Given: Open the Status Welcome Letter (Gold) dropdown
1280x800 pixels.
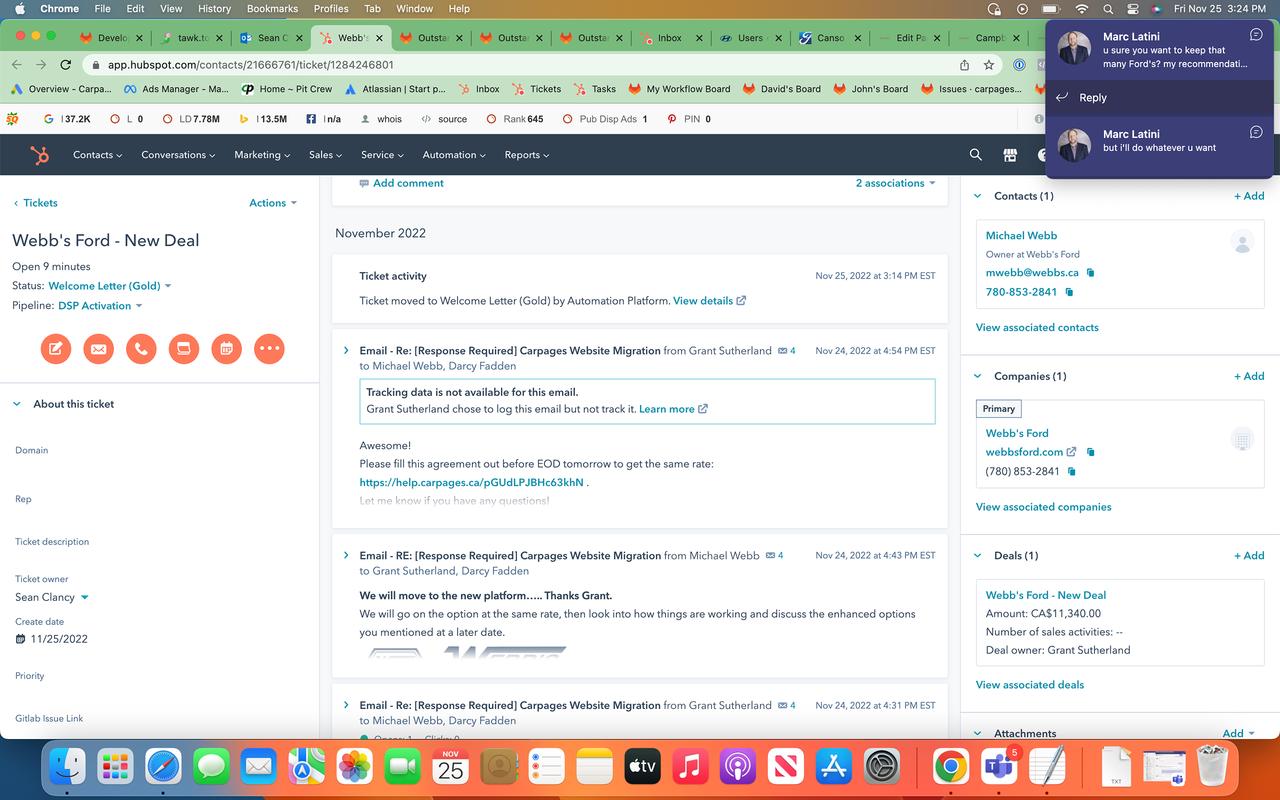Looking at the screenshot, I should pyautogui.click(x=110, y=286).
